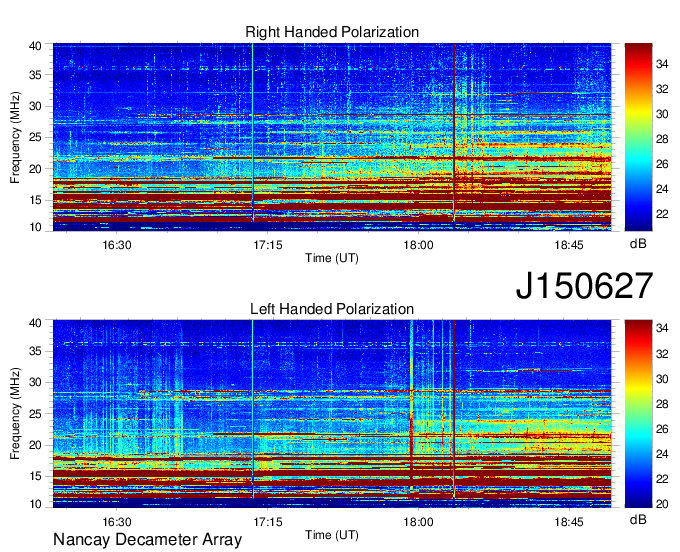Click Frequency (MHz) axis label of Right Handed plot

pos(15,137)
